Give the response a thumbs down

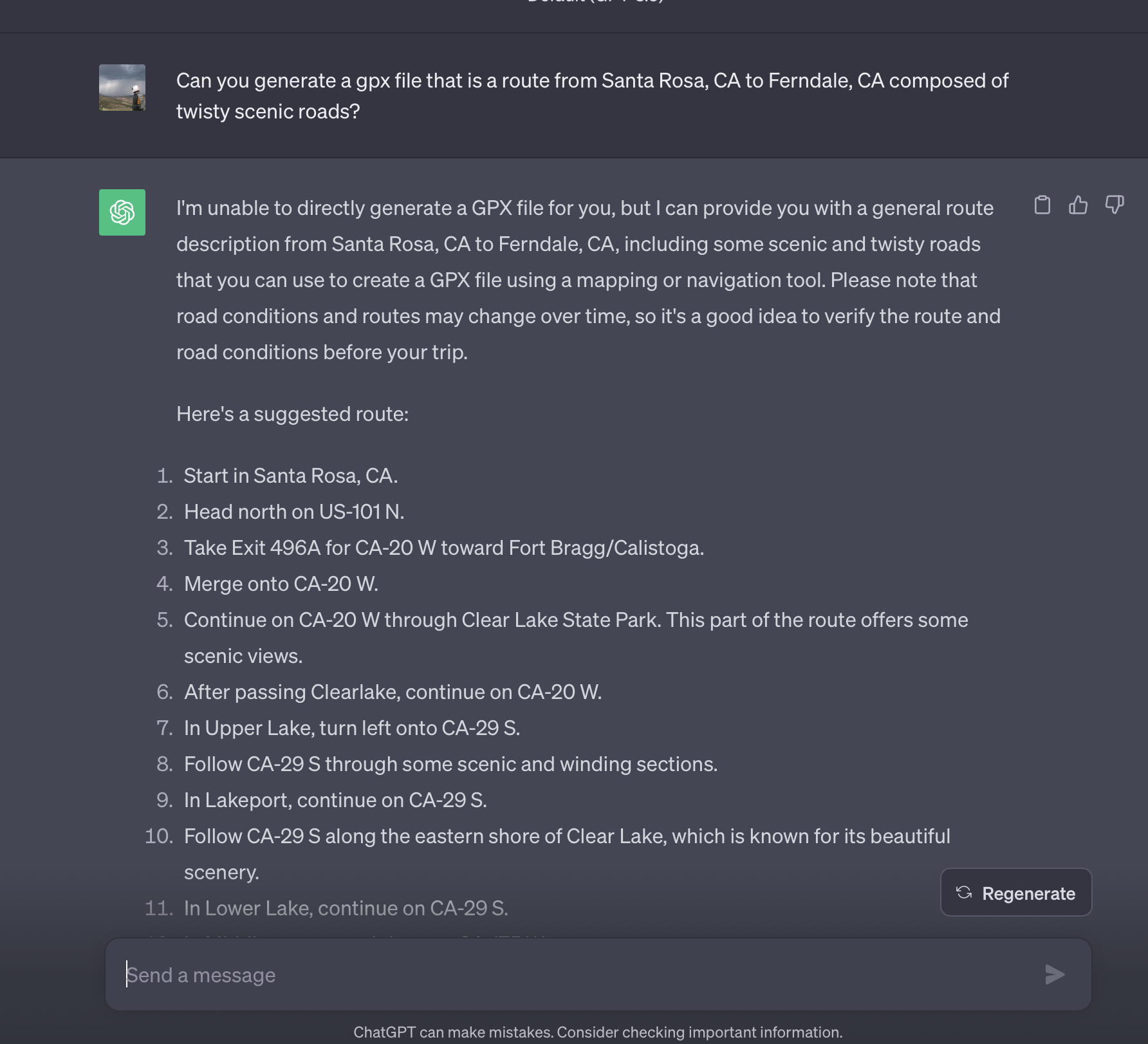tap(1114, 205)
